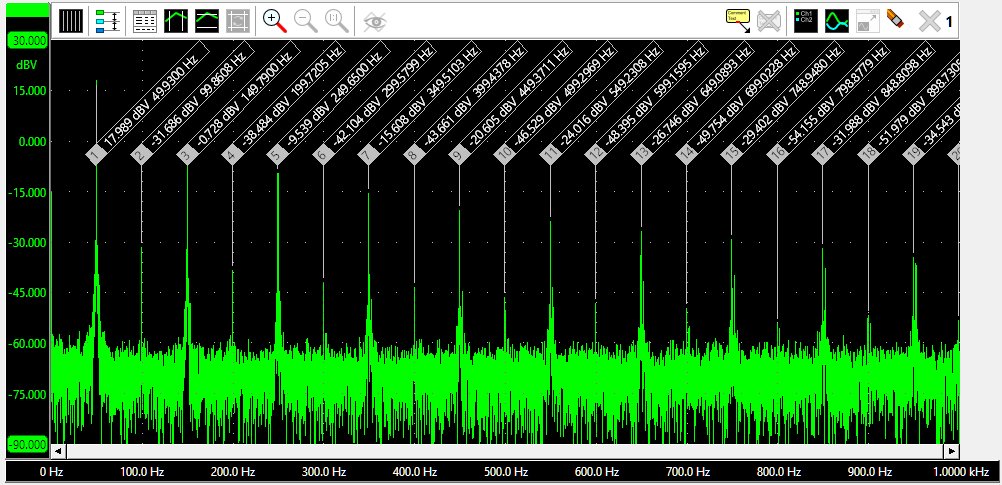Screen dimensions: 1002x485
Task: Select the eraser tool icon
Action: [x=895, y=19]
